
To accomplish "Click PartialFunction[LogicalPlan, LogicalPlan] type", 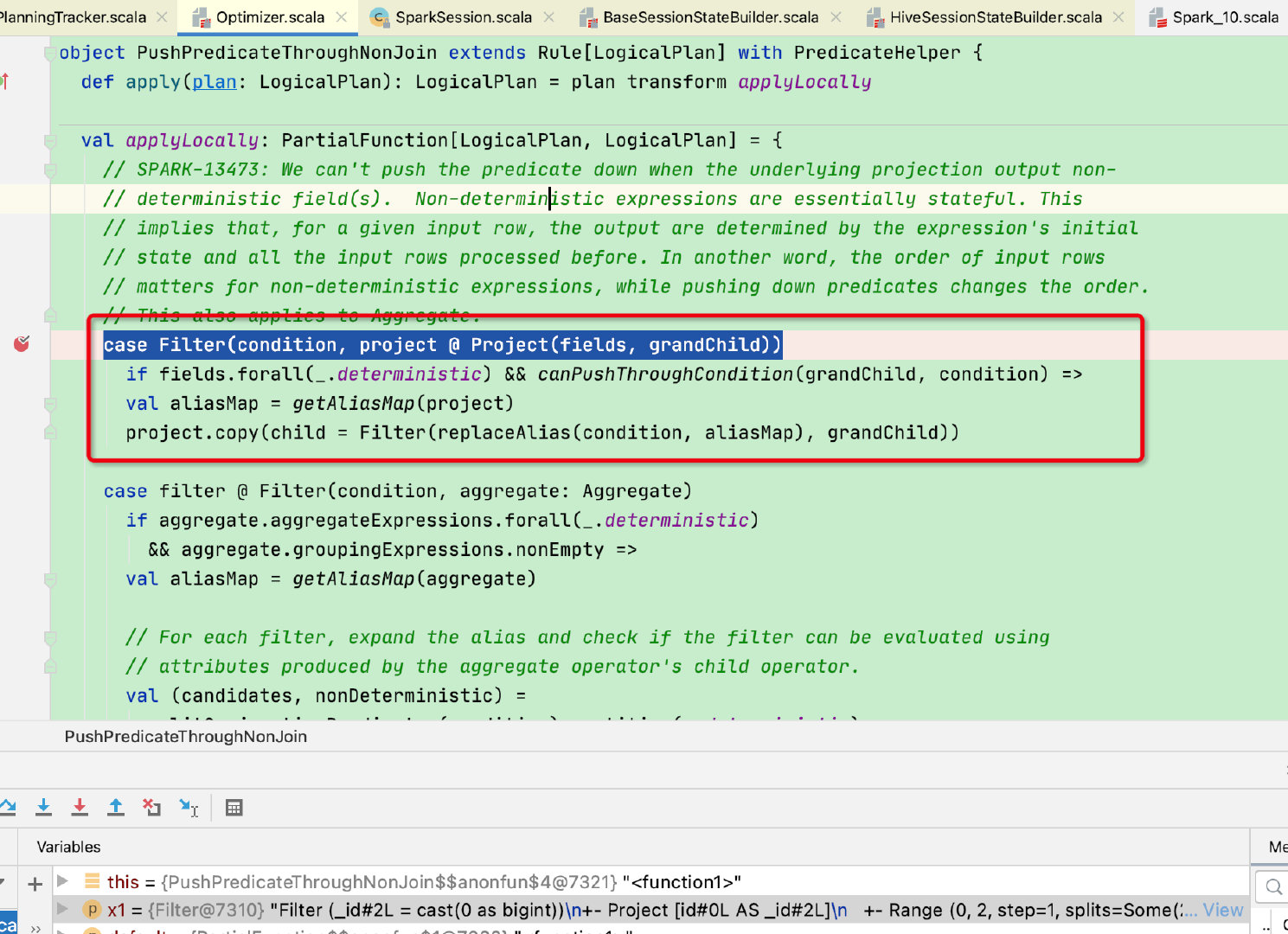I will [x=509, y=140].
